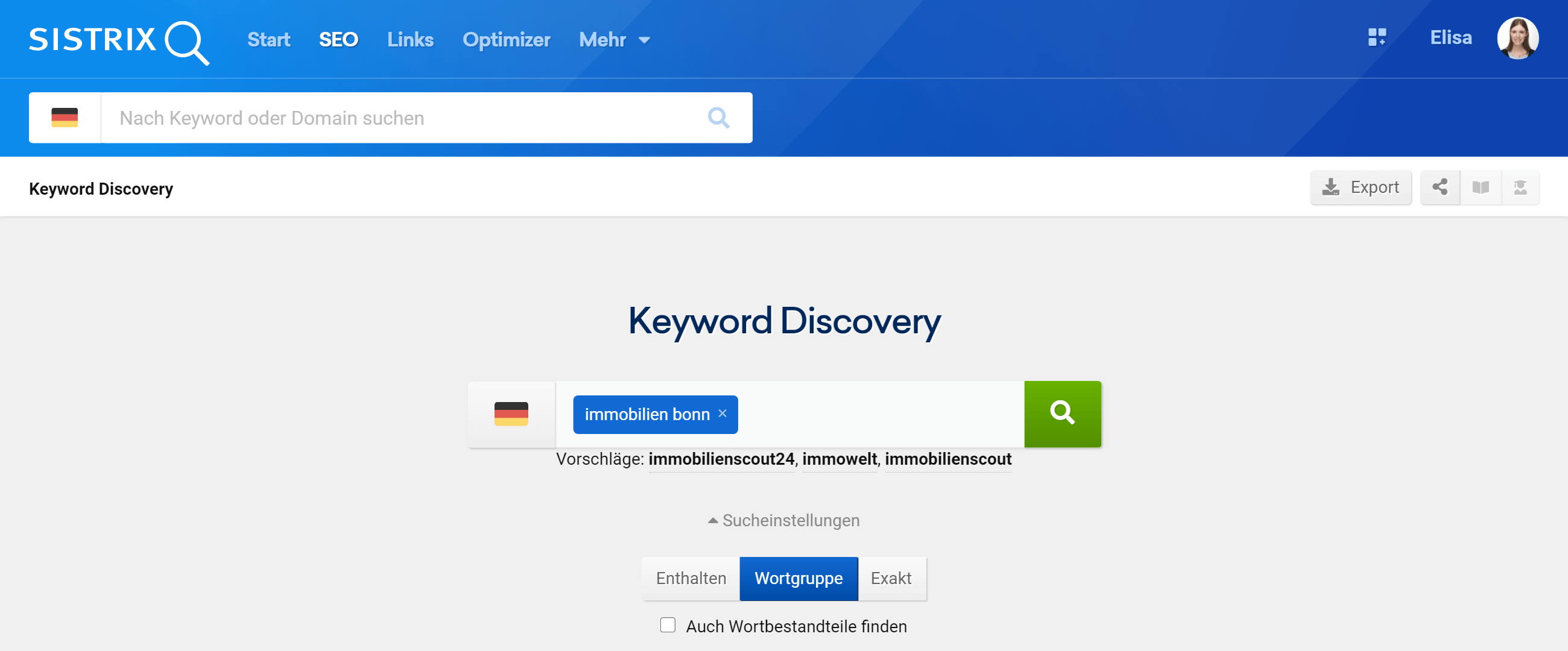Click the tutorial graduate icon button
The width and height of the screenshot is (1568, 651).
(1520, 187)
